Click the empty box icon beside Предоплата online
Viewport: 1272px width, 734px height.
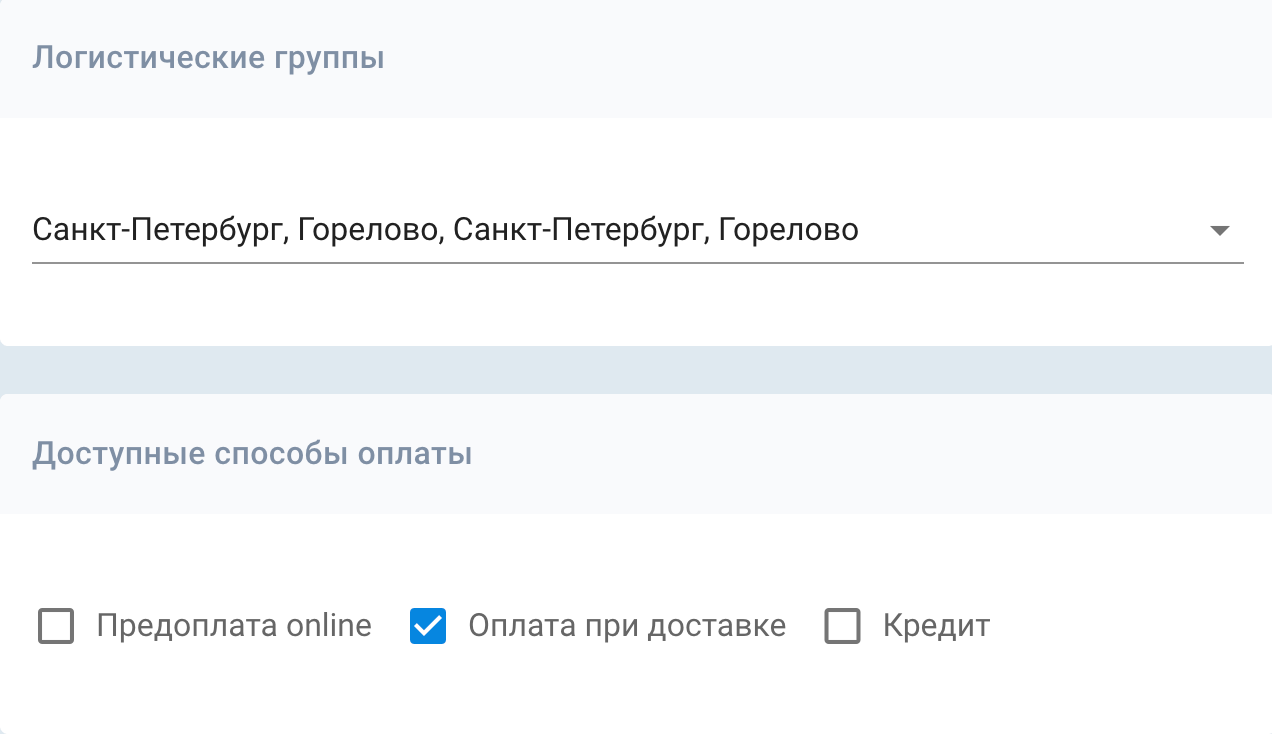56,627
